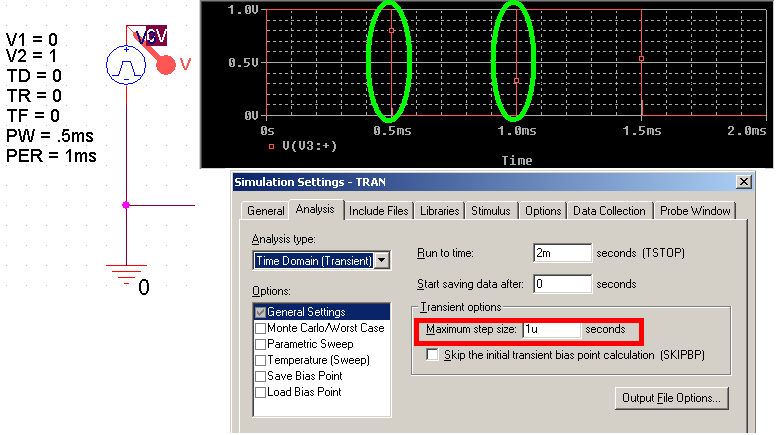Check the Temperature (Sweep) option
Viewport: 778px width, 435px height.
[261, 360]
